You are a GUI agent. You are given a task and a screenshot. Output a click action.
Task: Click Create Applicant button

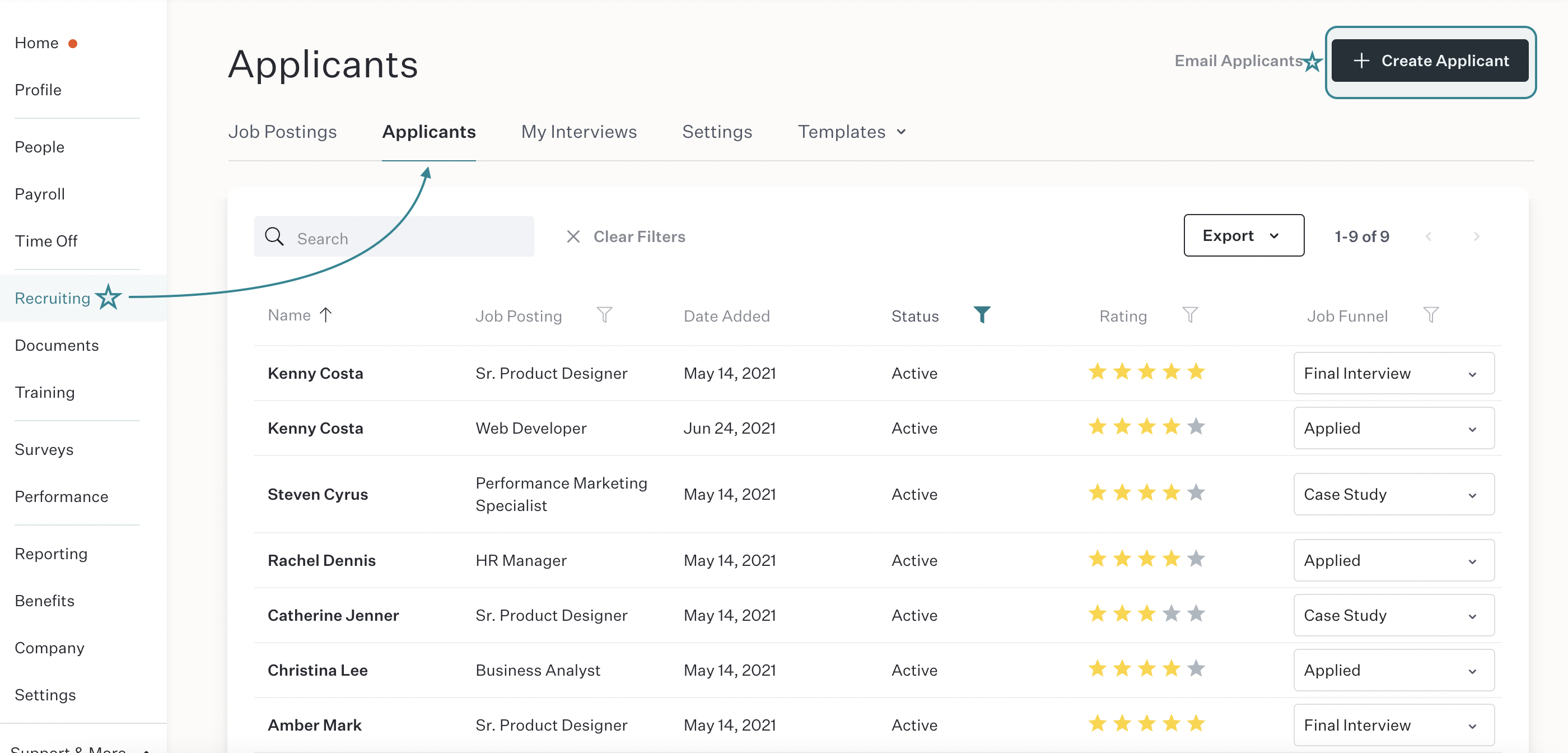point(1430,61)
